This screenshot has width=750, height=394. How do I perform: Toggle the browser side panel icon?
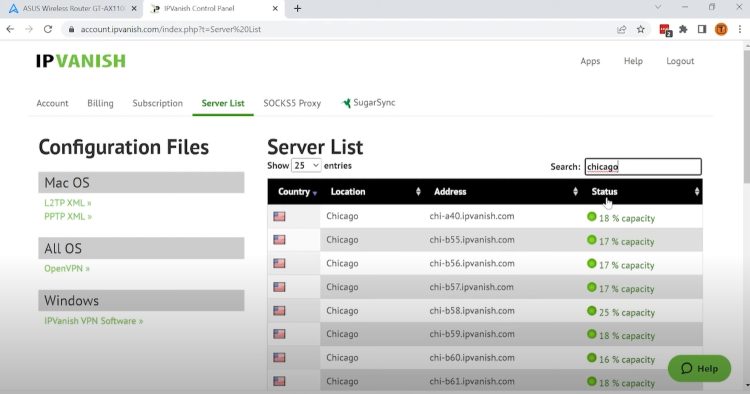702,30
